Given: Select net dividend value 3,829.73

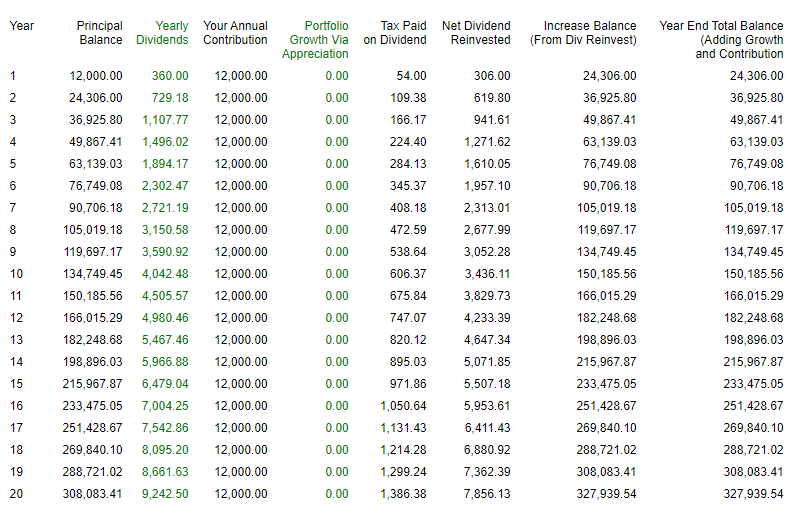Looking at the screenshot, I should click(487, 296).
